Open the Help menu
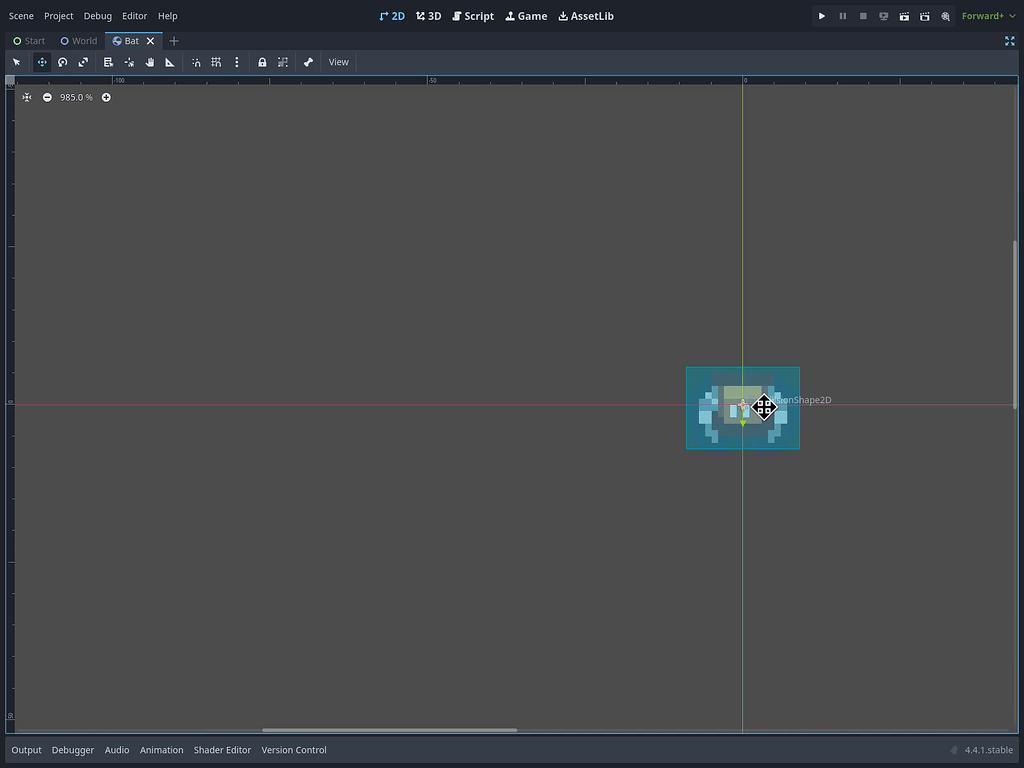The height and width of the screenshot is (768, 1024). (167, 16)
